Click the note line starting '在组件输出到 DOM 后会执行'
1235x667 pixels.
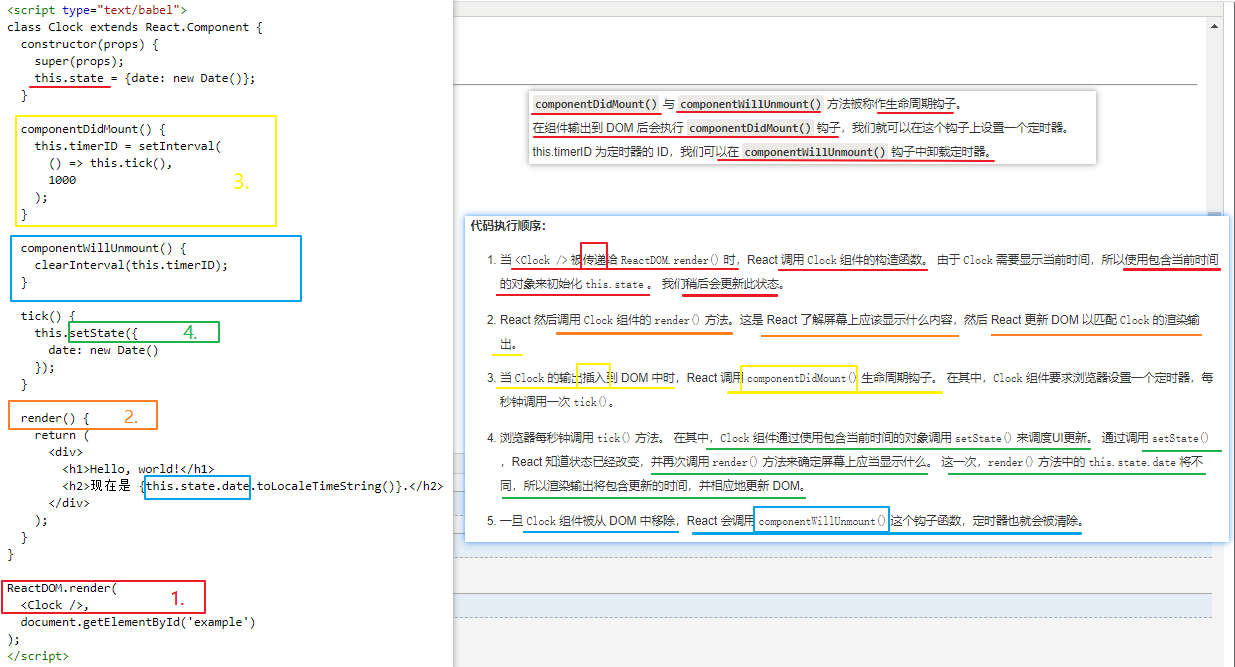801,128
